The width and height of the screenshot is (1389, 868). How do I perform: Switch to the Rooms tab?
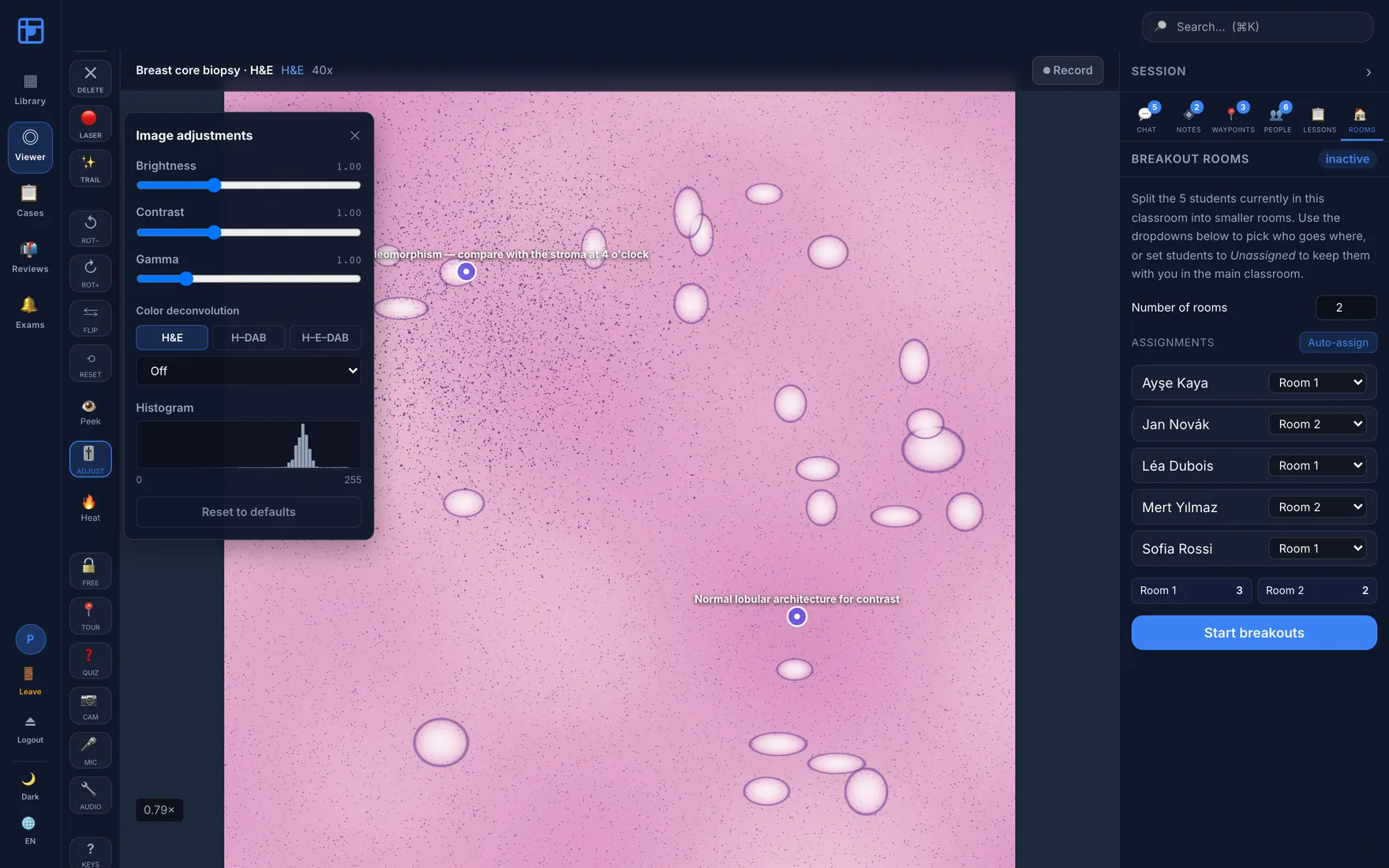point(1361,119)
